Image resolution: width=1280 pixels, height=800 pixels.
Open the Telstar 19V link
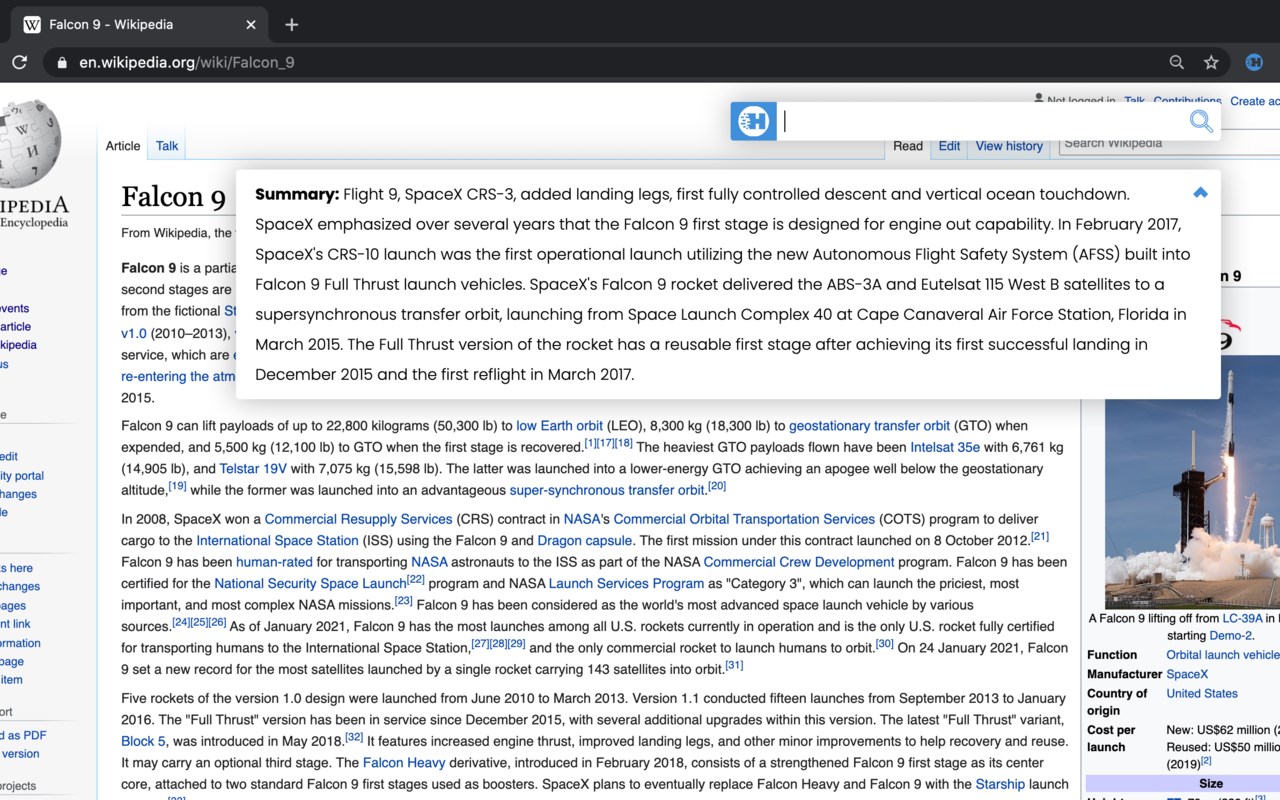click(x=253, y=468)
